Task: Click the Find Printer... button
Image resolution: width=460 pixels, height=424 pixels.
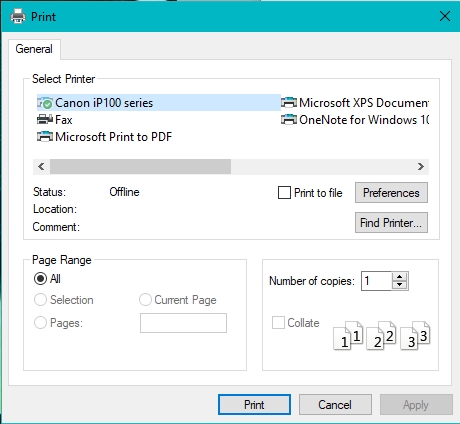Action: (x=391, y=223)
